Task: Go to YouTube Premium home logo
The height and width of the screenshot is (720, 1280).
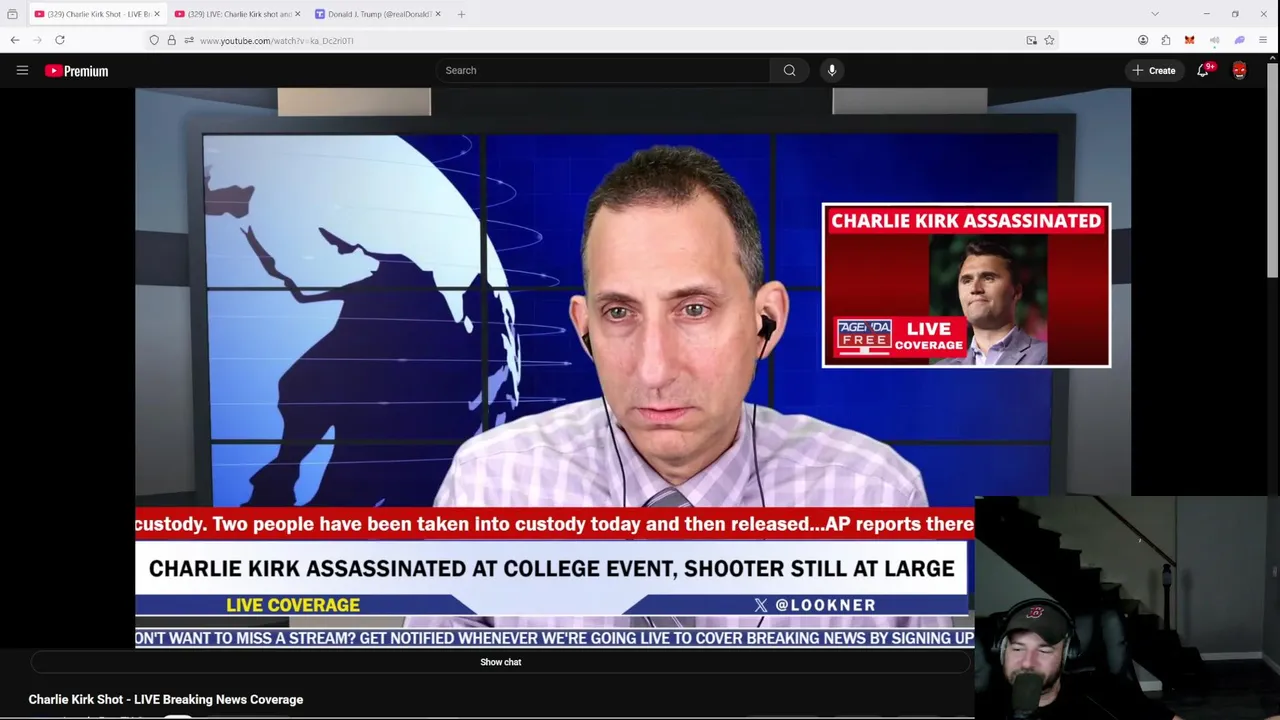Action: click(x=76, y=71)
